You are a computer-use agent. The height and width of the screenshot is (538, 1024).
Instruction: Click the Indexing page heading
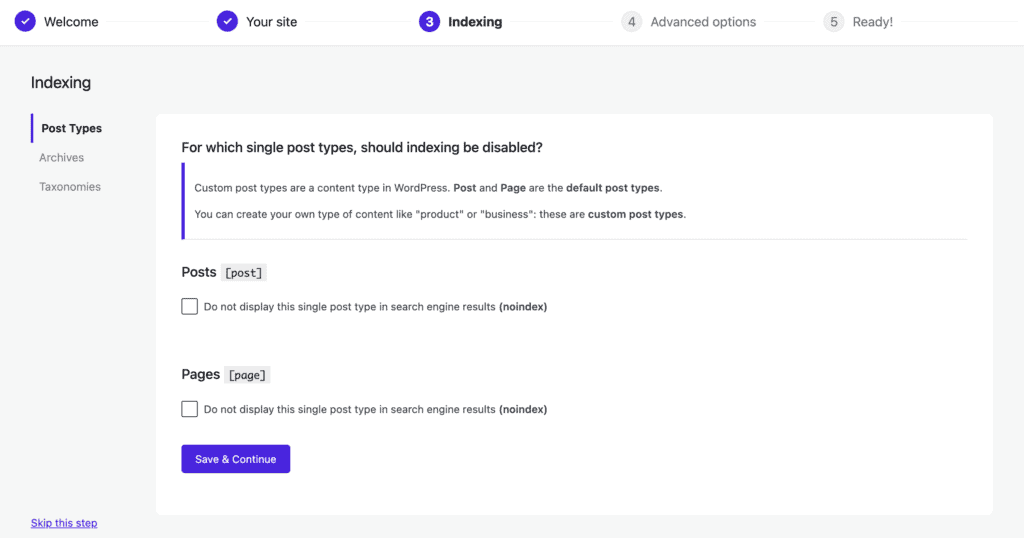[x=61, y=83]
